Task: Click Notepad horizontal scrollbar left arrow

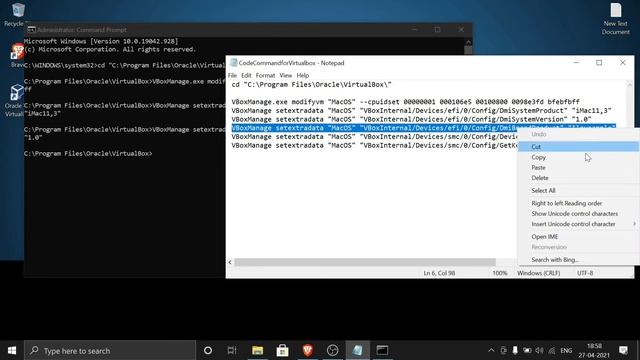Action: point(230,262)
